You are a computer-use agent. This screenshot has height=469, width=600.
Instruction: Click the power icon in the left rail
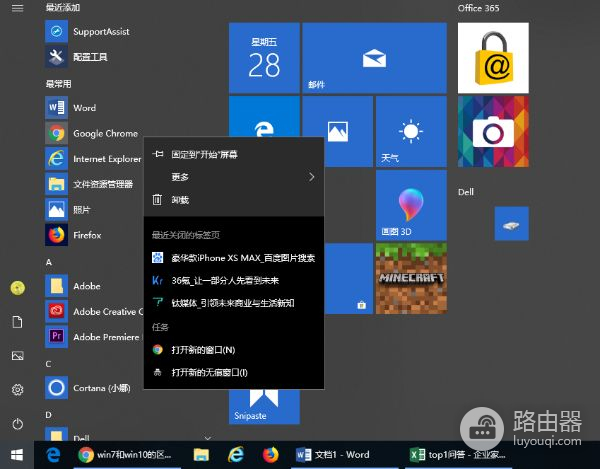coord(17,424)
